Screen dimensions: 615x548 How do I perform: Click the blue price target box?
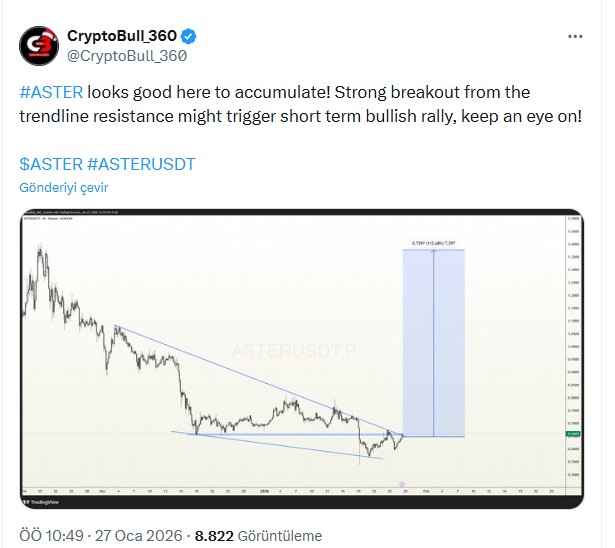(x=433, y=342)
